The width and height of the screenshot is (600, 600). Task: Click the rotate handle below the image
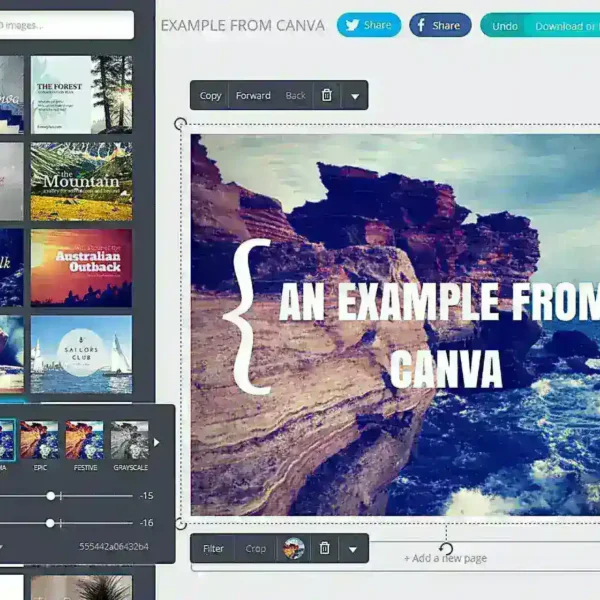(x=446, y=549)
